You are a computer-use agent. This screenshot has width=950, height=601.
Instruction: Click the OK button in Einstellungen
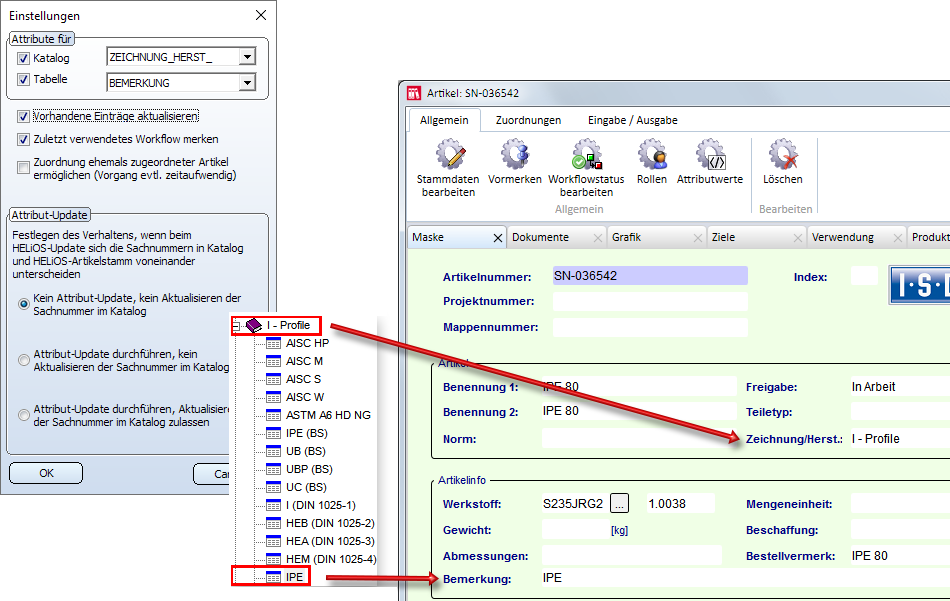tap(46, 473)
